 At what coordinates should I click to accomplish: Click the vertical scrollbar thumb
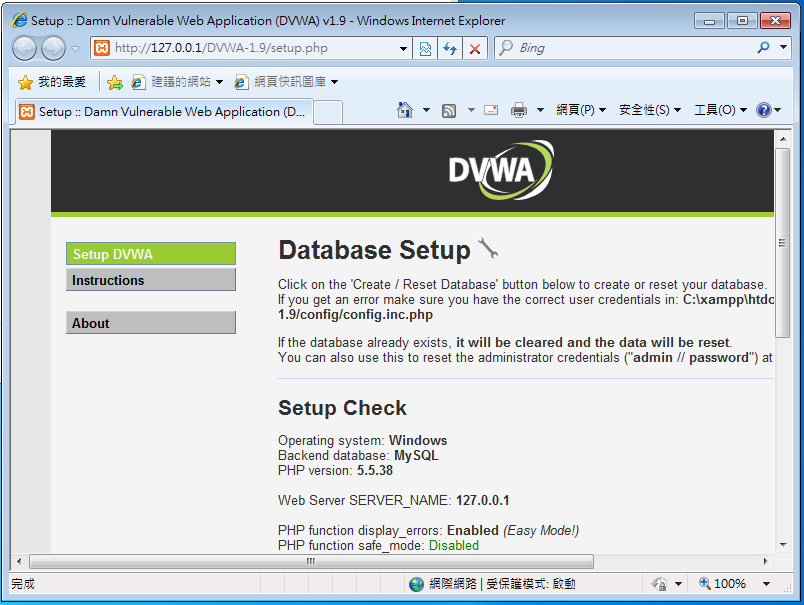(782, 243)
